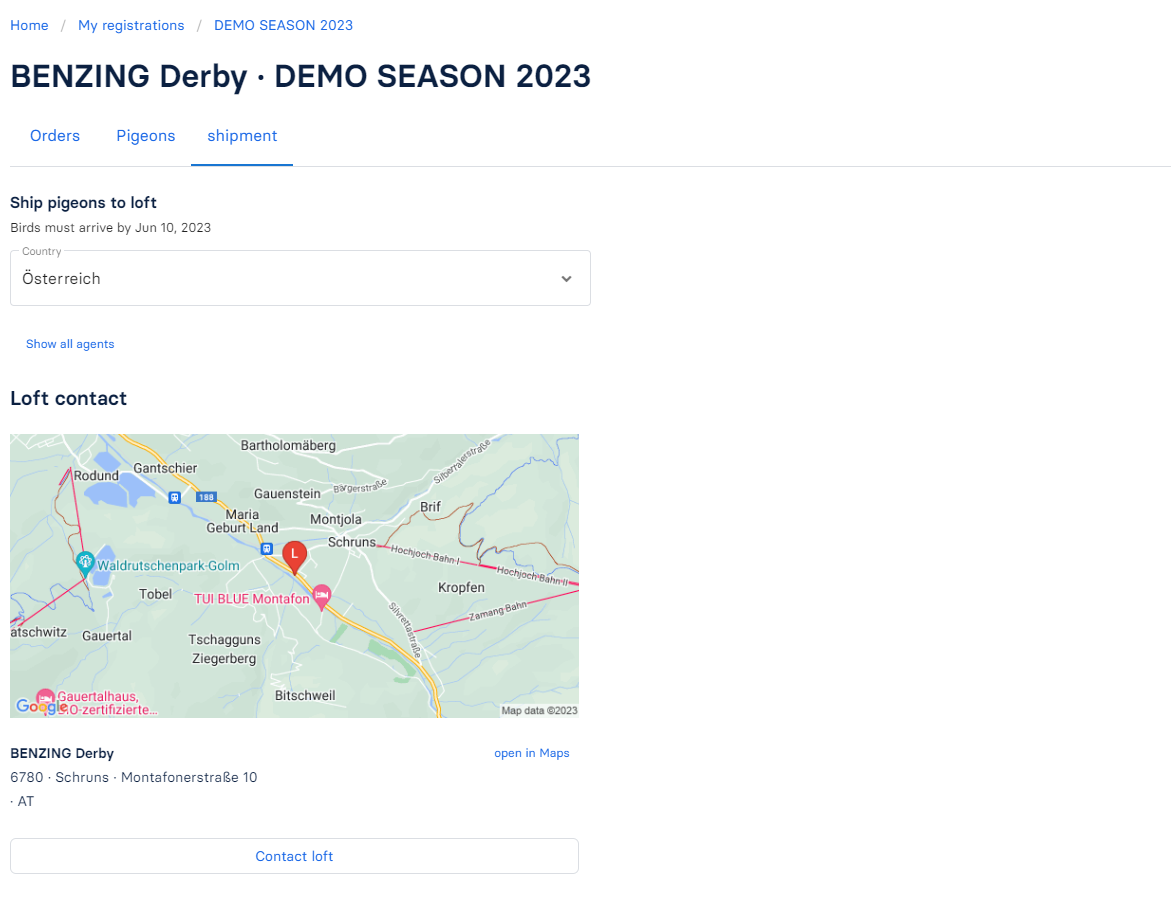Screen dimensions: 1172x897
Task: Go to the Home breadcrumb link
Action: click(29, 25)
